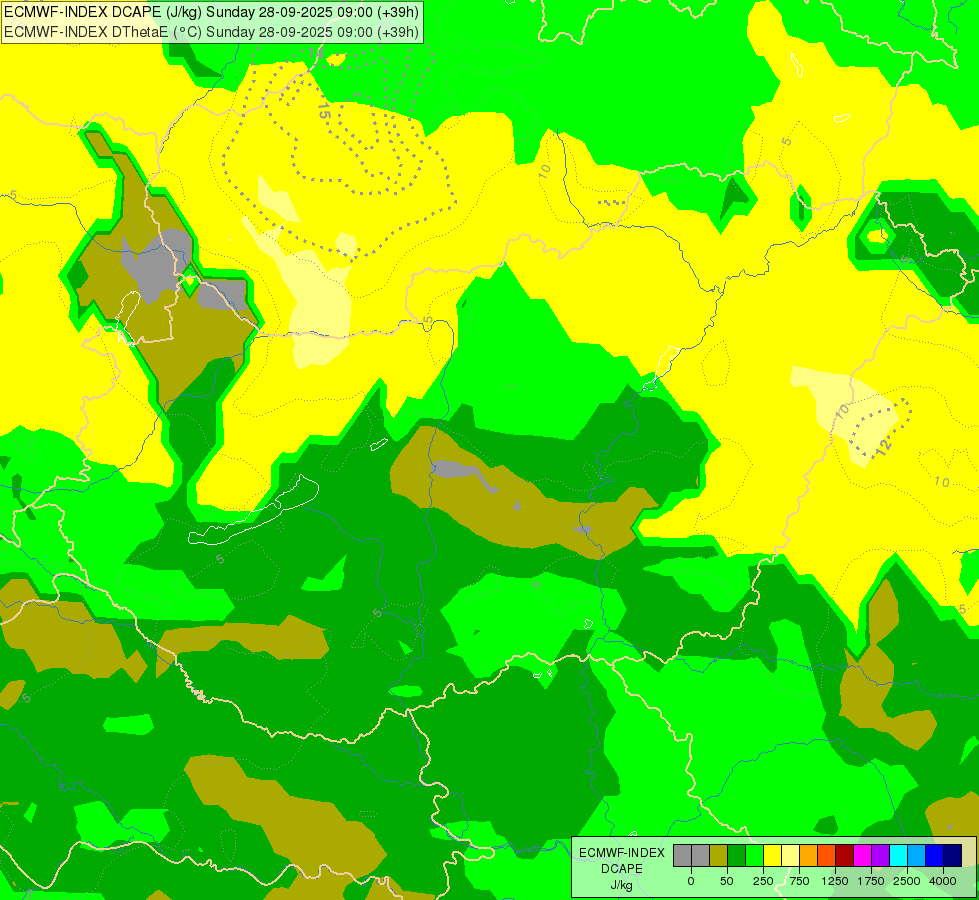The image size is (979, 900).
Task: Click the legend tick value 250
Action: 763,881
